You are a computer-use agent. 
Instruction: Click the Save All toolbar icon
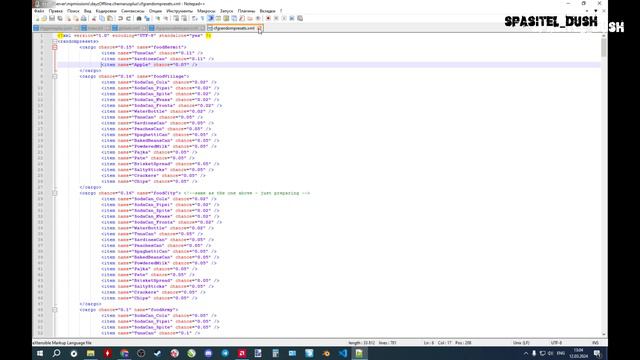[x=60, y=18]
